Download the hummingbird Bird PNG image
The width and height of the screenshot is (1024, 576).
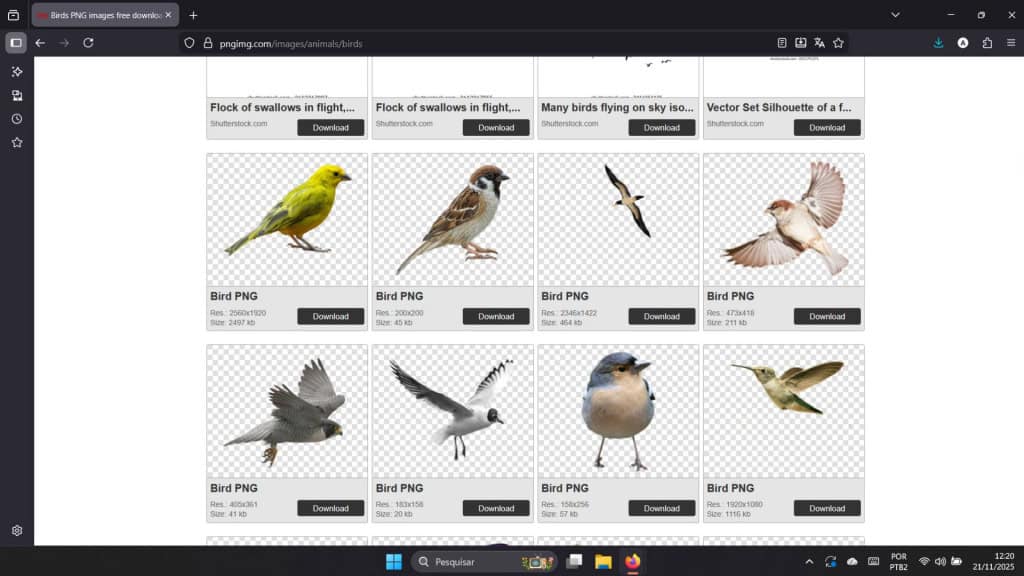826,508
